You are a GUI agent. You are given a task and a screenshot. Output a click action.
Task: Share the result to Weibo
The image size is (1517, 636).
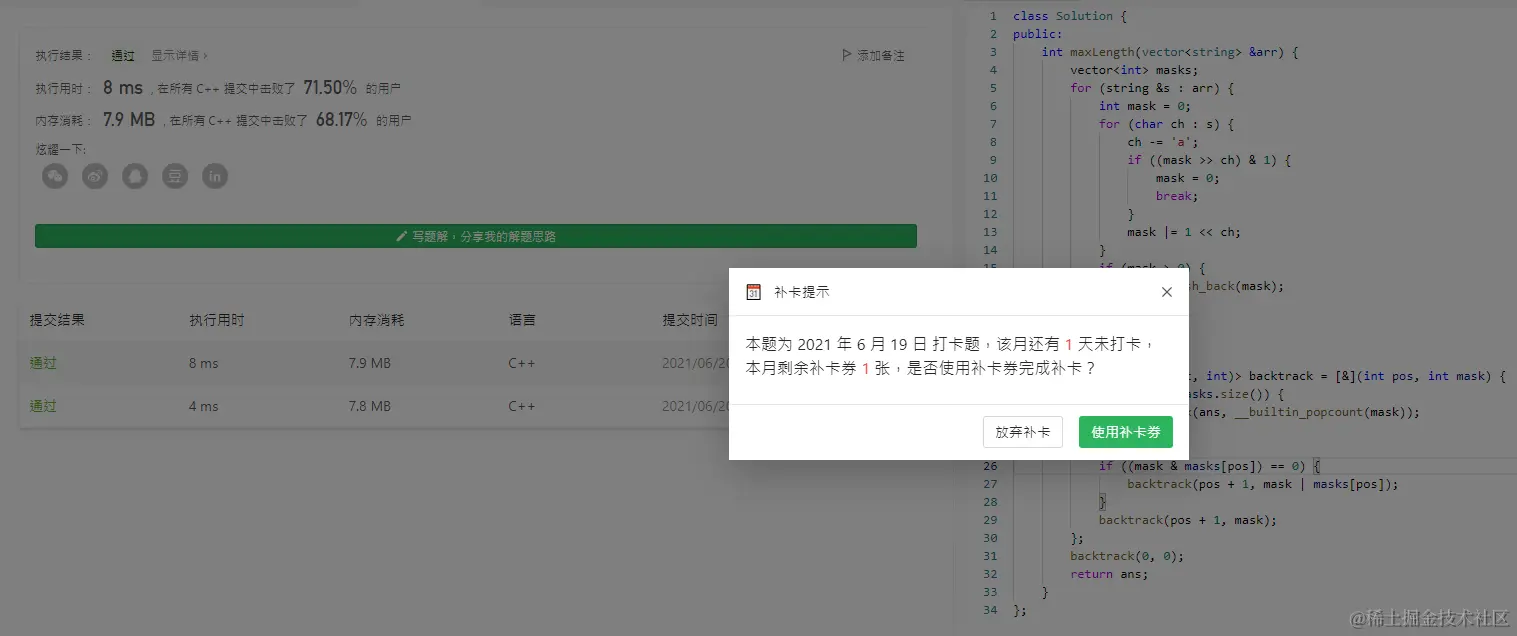[x=95, y=176]
